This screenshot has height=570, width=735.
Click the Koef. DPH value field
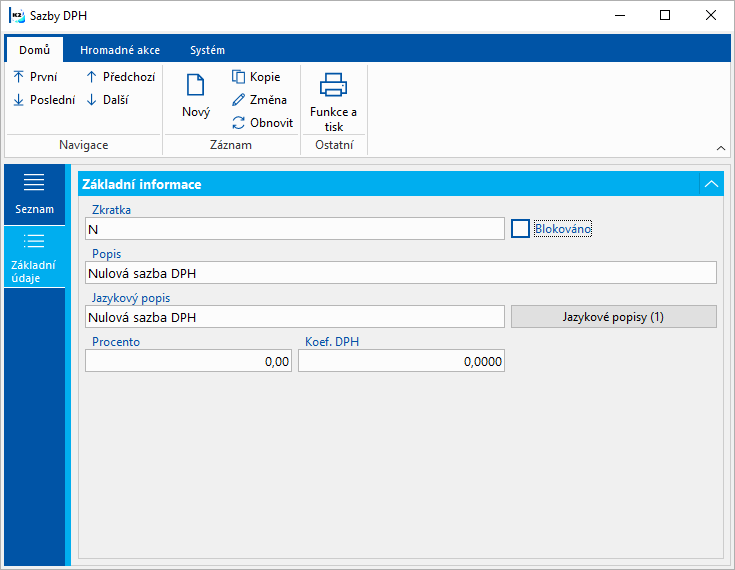click(x=401, y=361)
